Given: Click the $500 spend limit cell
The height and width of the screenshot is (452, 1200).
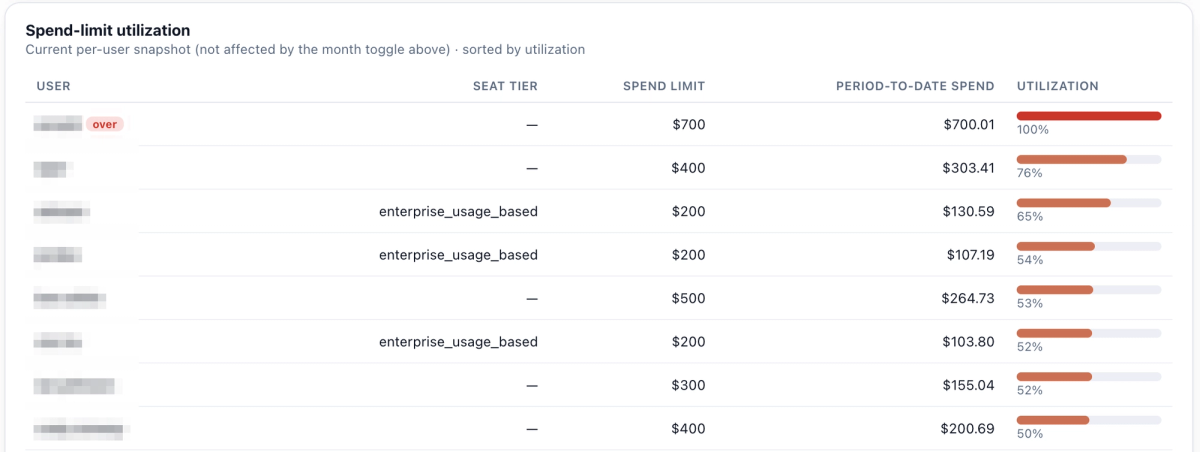Looking at the screenshot, I should pos(688,298).
